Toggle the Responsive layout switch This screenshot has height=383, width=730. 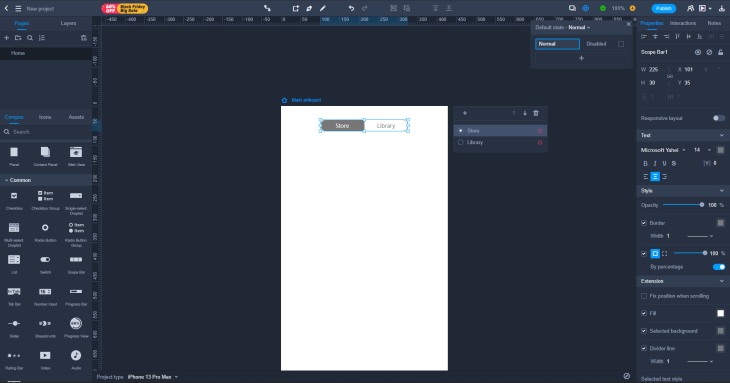[719, 118]
